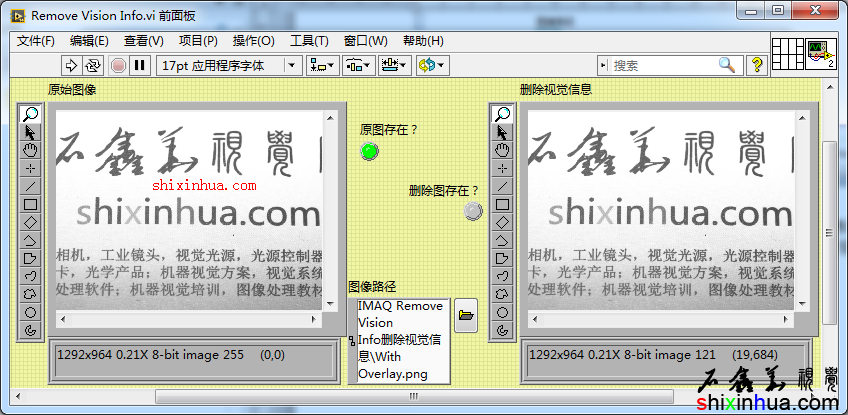Pick the Oval tool in right image palette
Screen dimensions: 848x415
502,312
